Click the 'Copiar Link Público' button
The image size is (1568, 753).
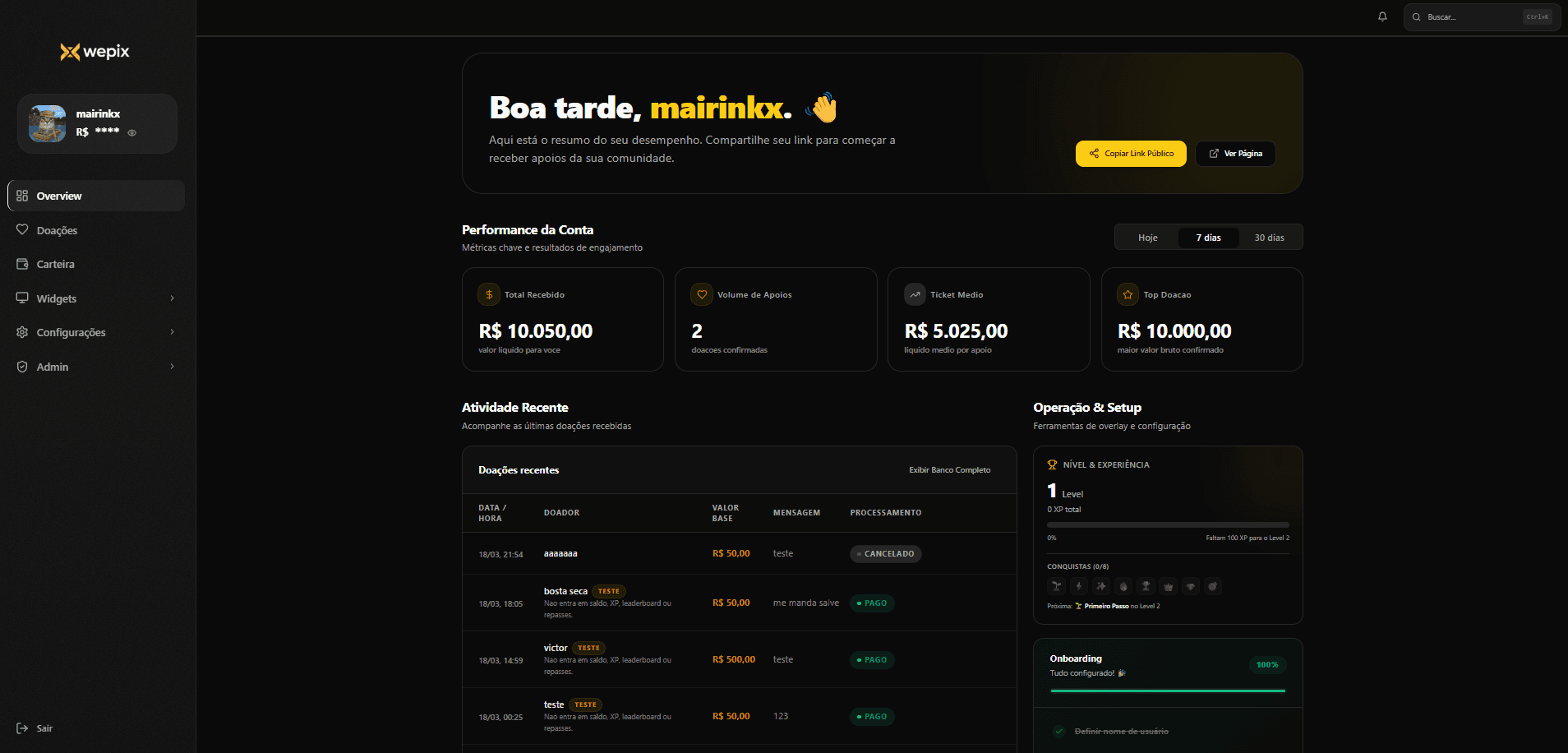tap(1130, 153)
